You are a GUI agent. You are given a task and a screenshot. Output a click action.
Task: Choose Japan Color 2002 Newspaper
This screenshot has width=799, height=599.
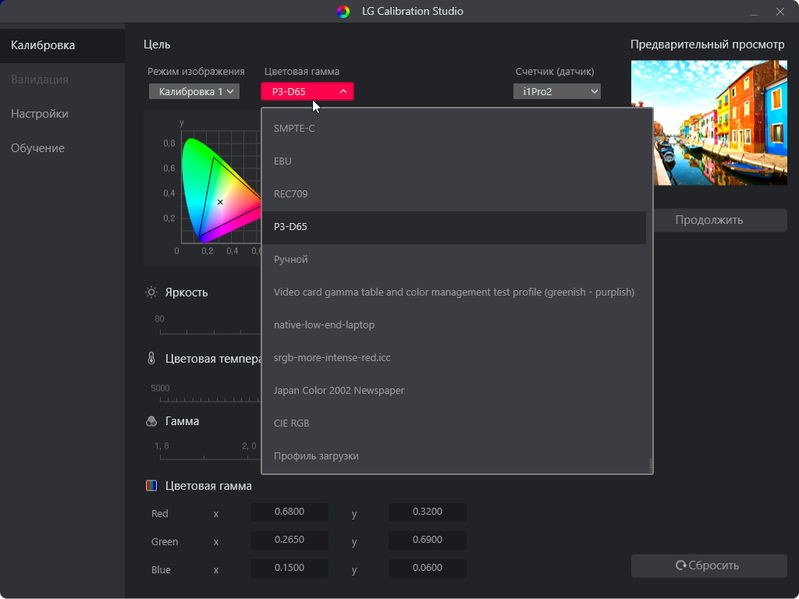coord(454,391)
